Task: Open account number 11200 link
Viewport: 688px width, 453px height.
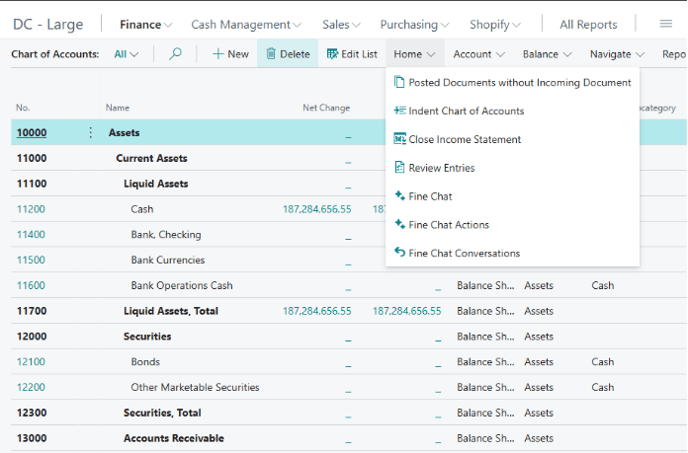Action: pos(31,209)
